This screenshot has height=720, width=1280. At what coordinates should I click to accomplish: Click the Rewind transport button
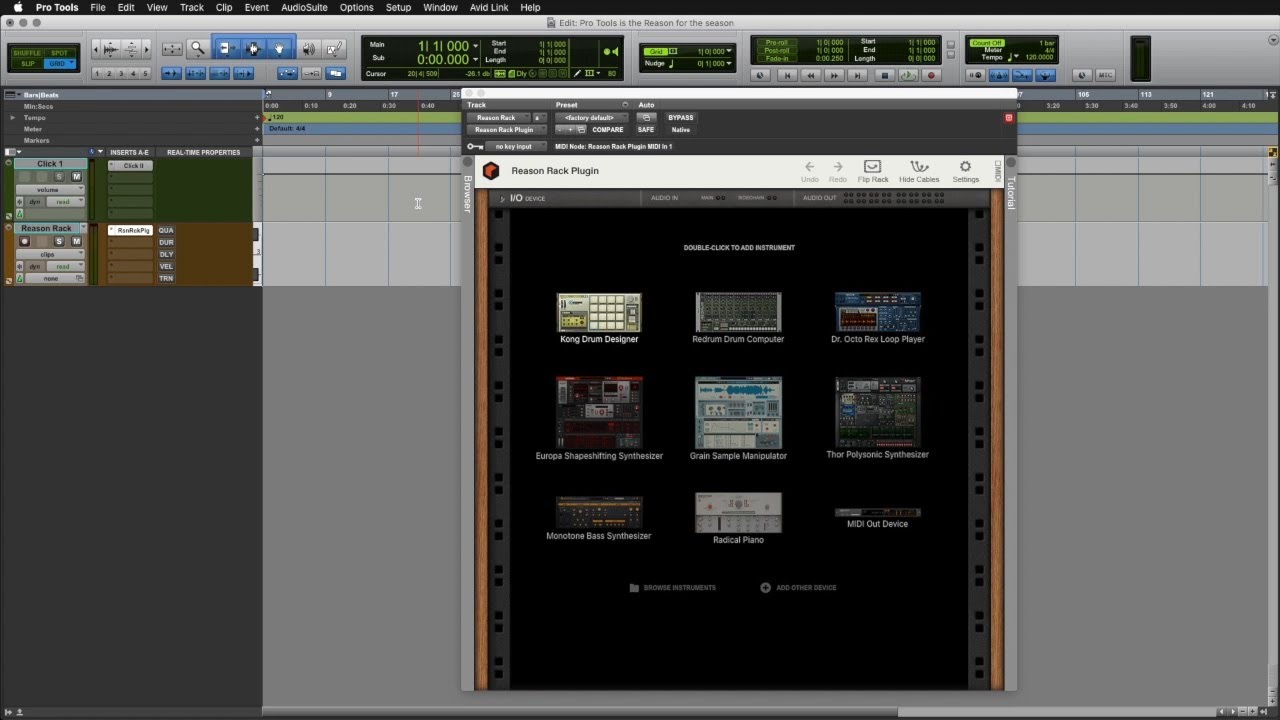[810, 75]
